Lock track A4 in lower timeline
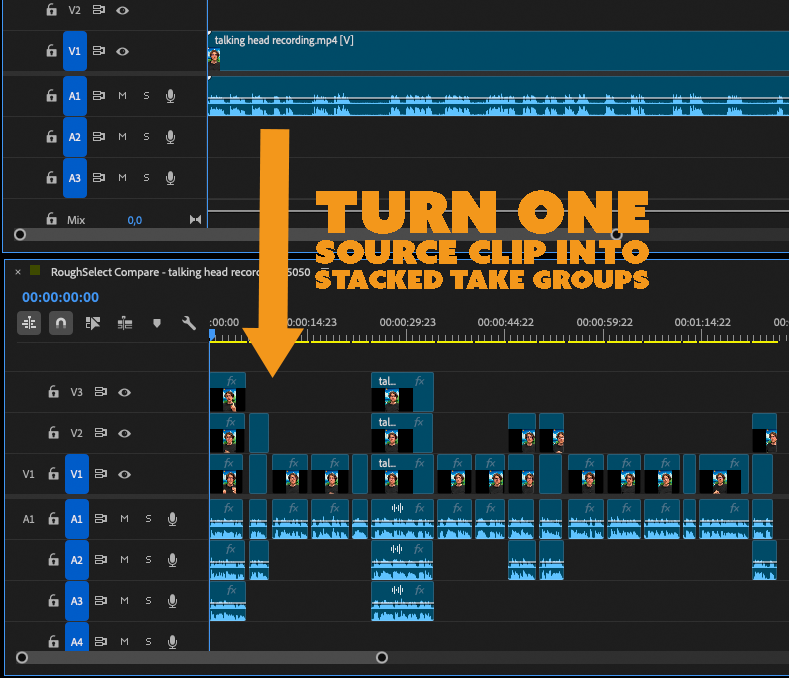Screen dimensions: 789x678 [x=53, y=641]
